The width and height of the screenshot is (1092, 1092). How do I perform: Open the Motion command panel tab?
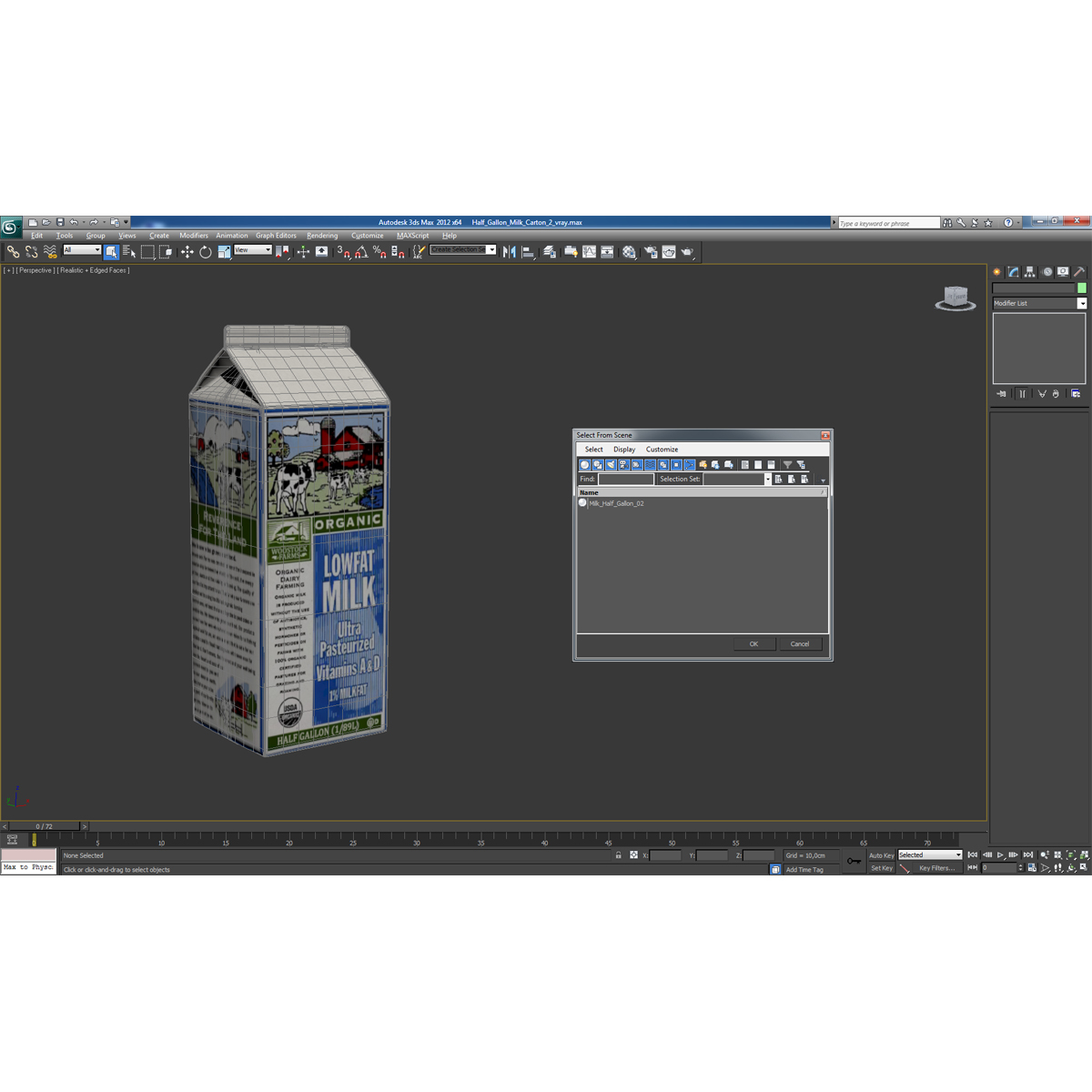coord(1046,271)
